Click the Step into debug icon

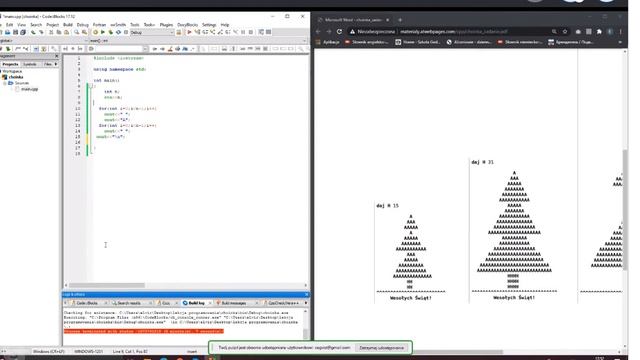click(x=213, y=32)
